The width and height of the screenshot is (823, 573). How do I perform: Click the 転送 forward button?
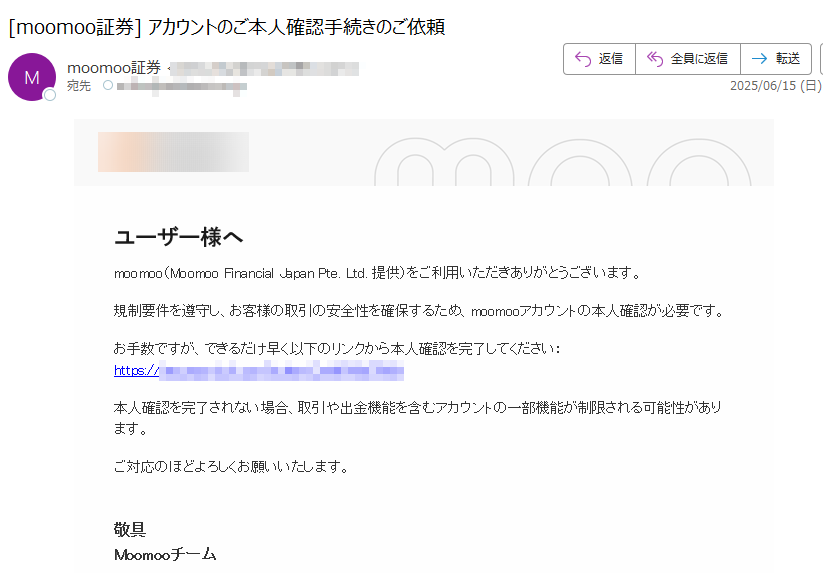(x=776, y=59)
